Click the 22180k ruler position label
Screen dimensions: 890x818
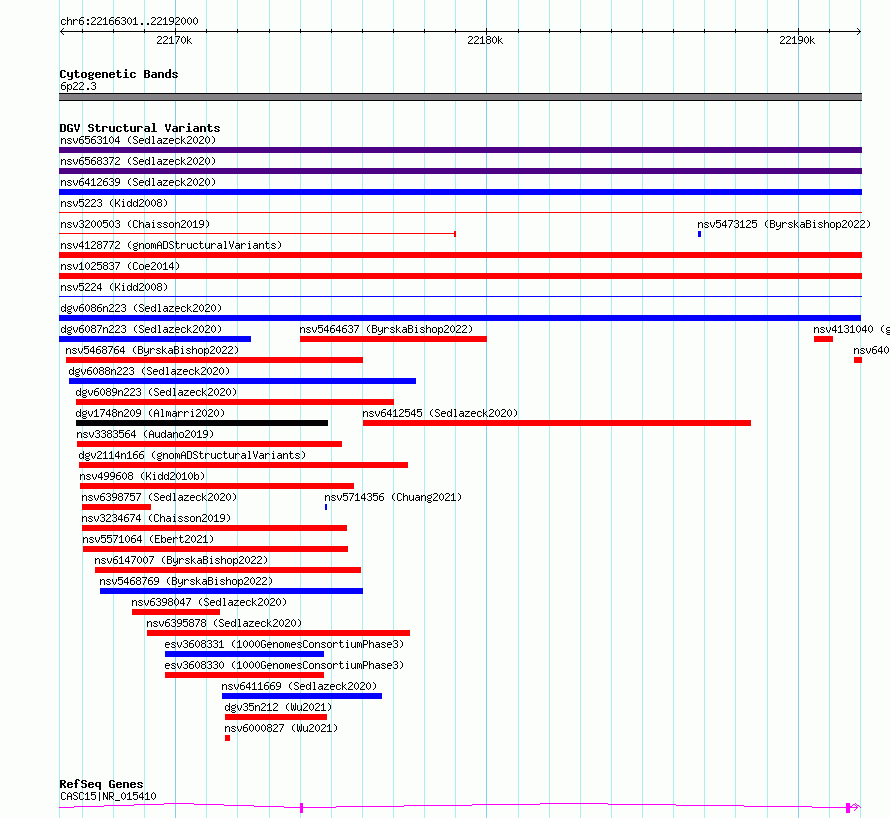(485, 40)
